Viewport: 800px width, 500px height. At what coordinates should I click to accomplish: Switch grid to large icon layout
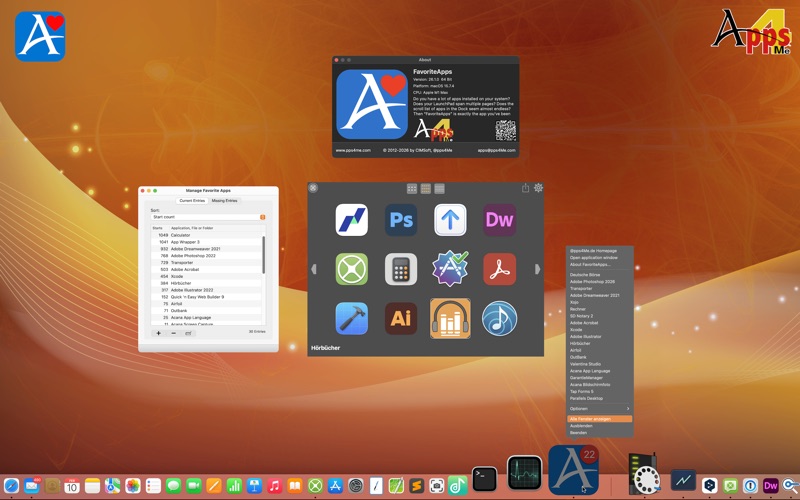tap(439, 189)
